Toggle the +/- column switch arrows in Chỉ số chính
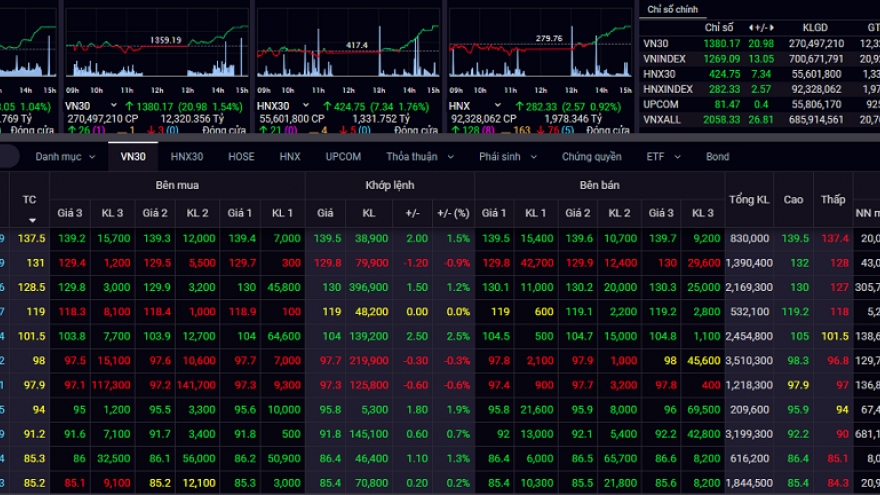Image resolution: width=880 pixels, height=495 pixels. [761, 27]
